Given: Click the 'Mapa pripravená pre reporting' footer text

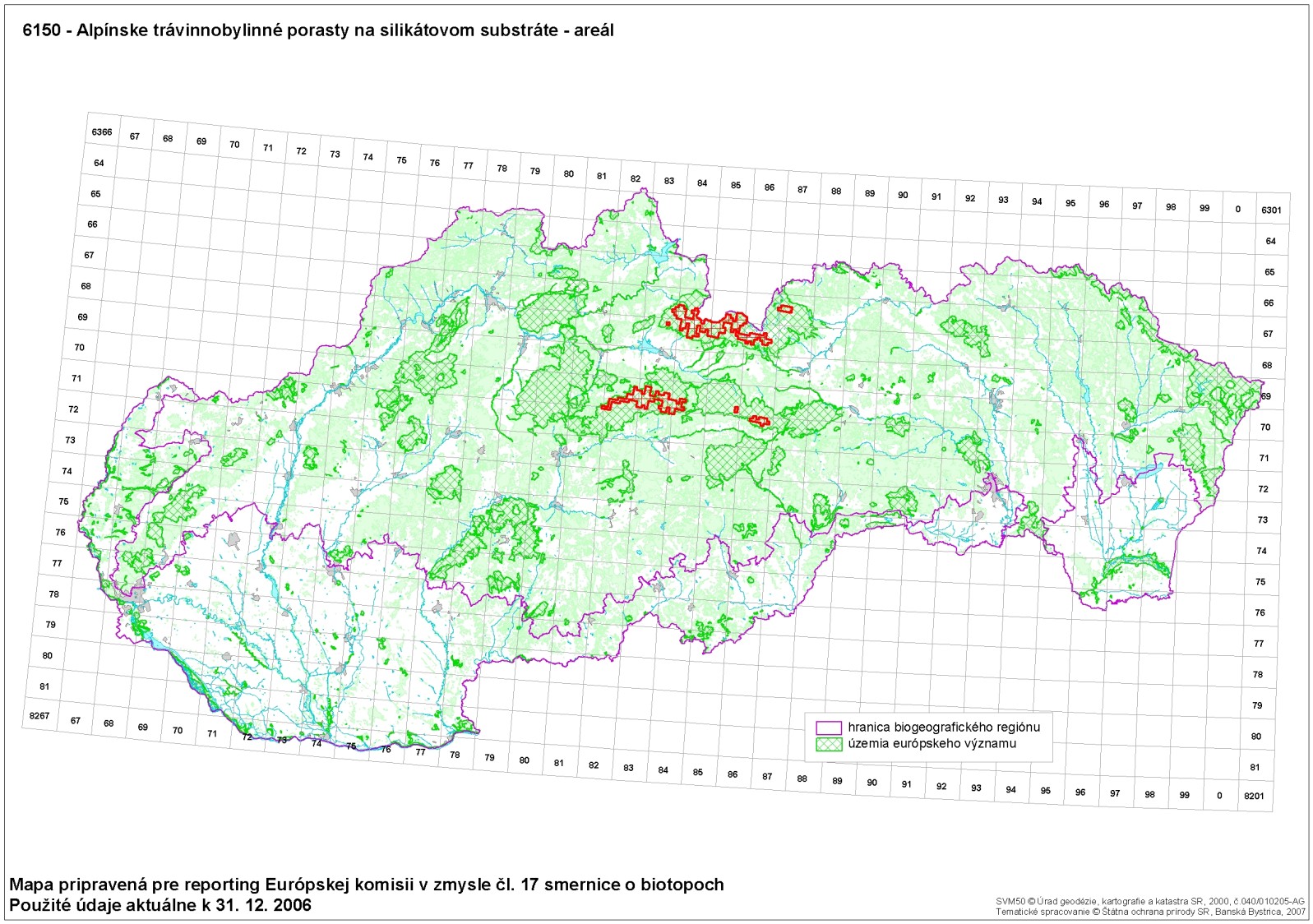Looking at the screenshot, I should [367, 885].
